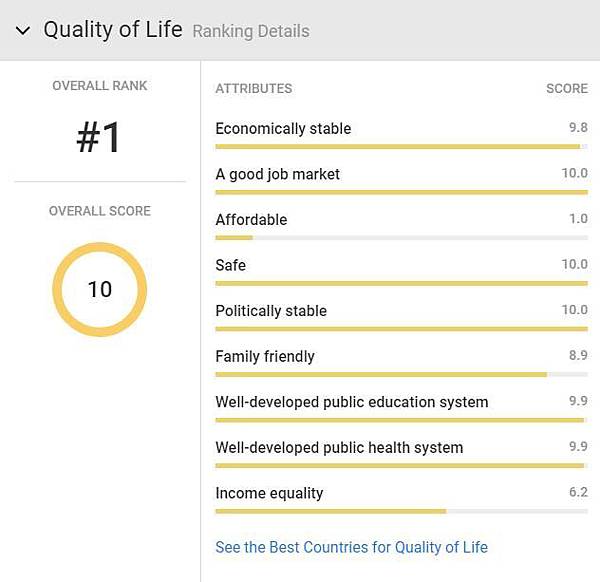
Task: Click the Overall Rank label
Action: (100, 86)
